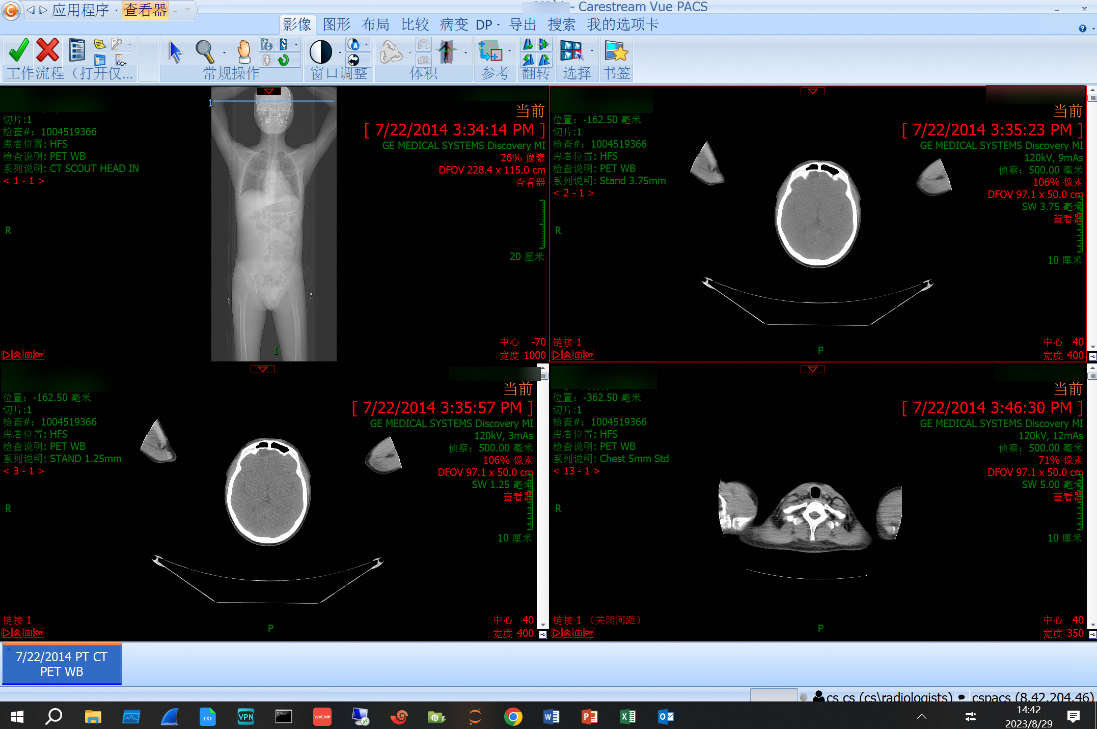The width and height of the screenshot is (1097, 729).
Task: Click the play cine icon in Chest 5mm viewport
Action: pos(557,633)
